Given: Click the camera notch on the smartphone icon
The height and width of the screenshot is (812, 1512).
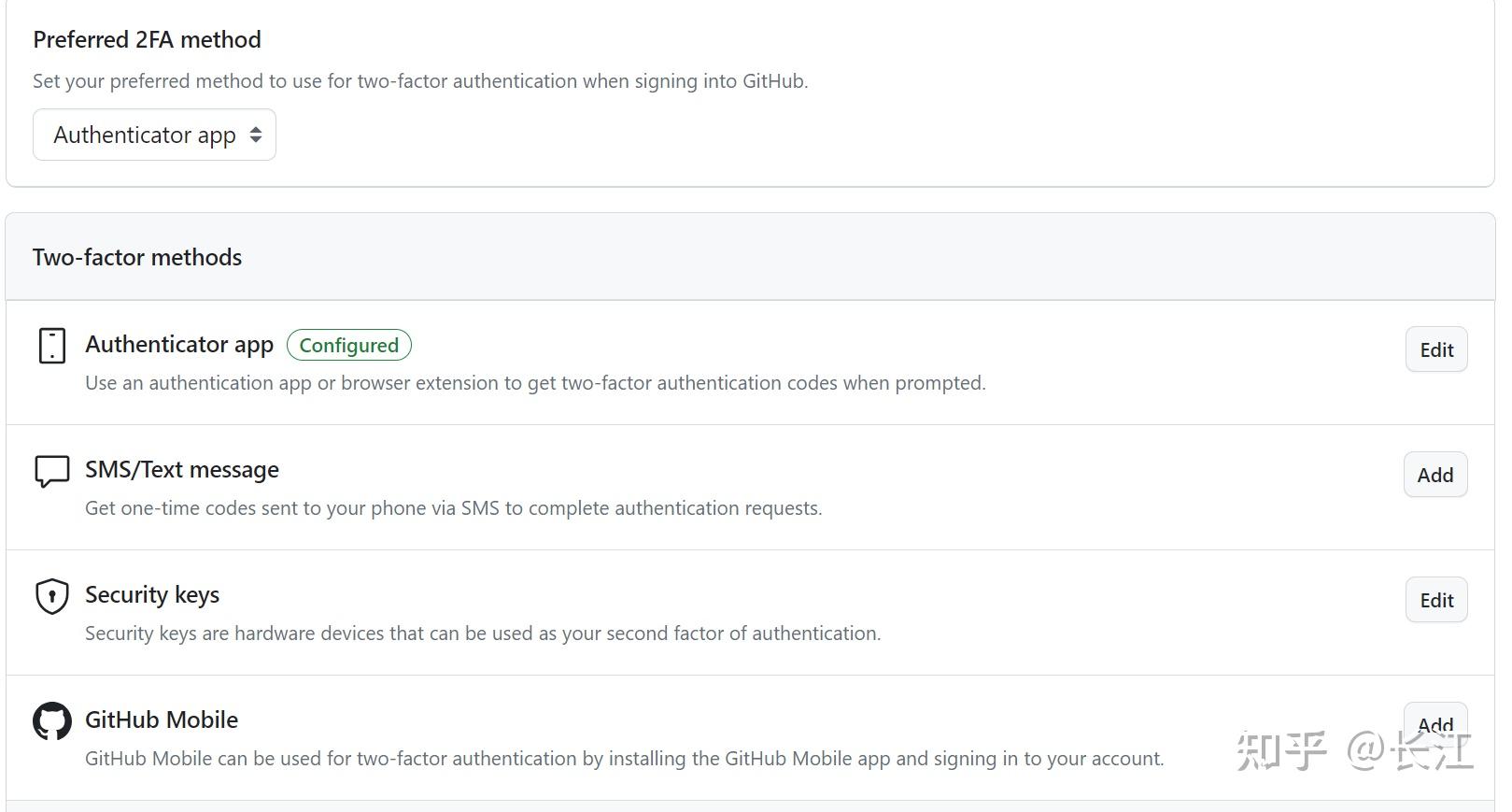Looking at the screenshot, I should click(51, 334).
